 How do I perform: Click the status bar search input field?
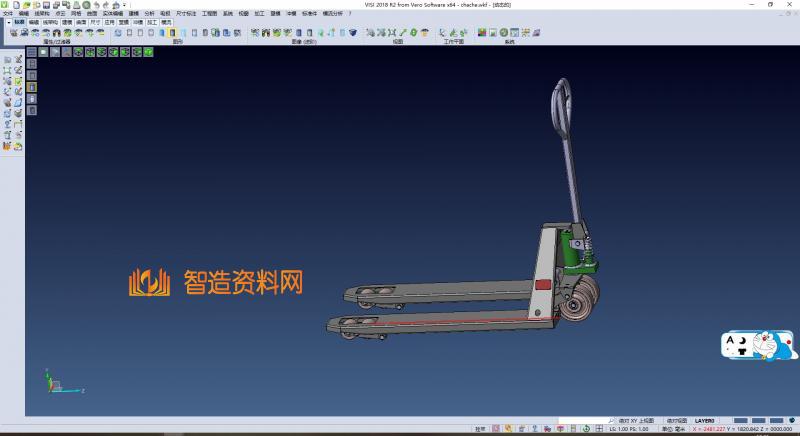point(582,421)
